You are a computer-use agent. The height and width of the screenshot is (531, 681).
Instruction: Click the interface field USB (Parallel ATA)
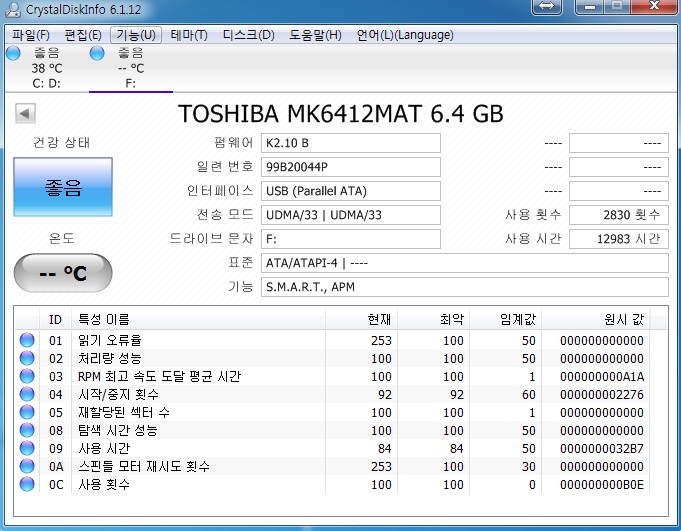(350, 191)
